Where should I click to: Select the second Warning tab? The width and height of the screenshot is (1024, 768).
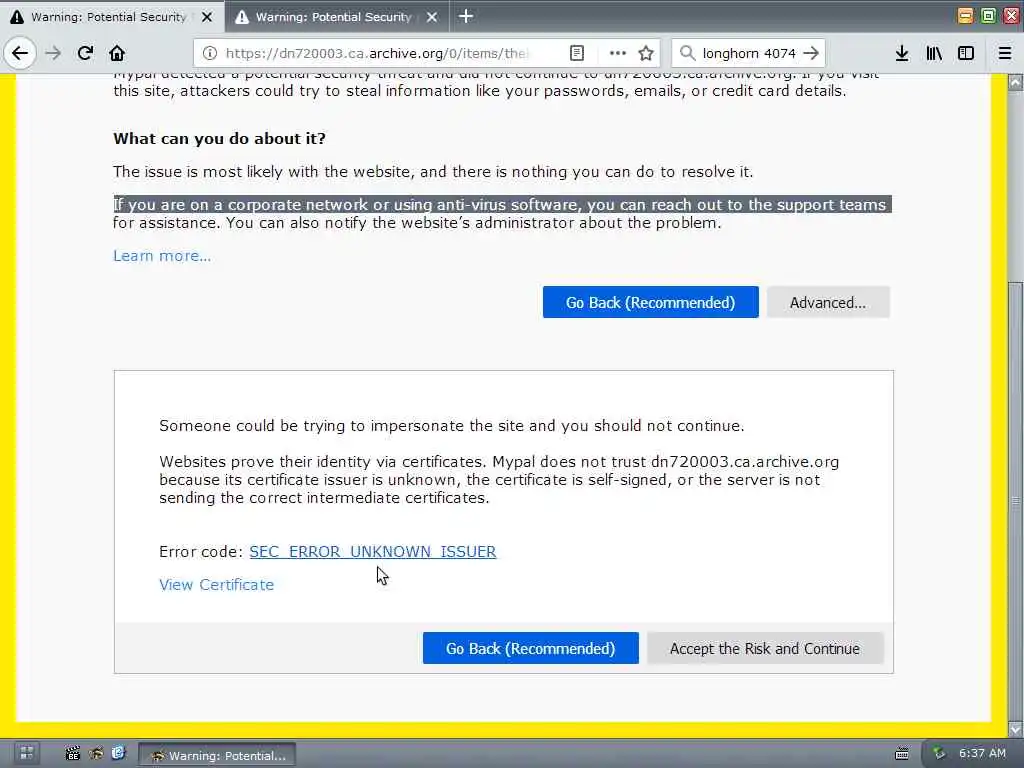337,16
